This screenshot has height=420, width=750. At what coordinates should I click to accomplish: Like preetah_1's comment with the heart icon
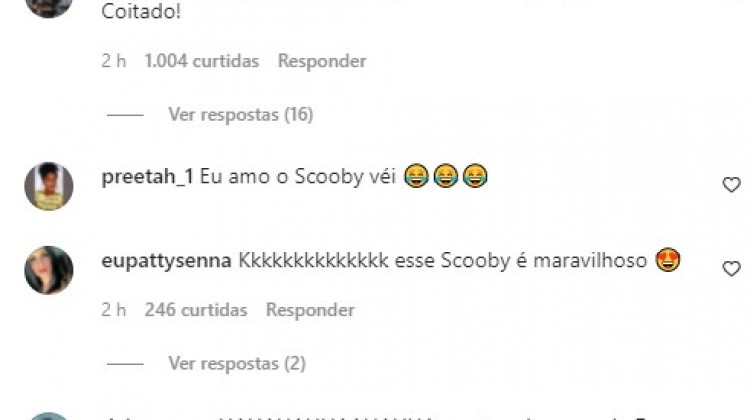pos(731,185)
